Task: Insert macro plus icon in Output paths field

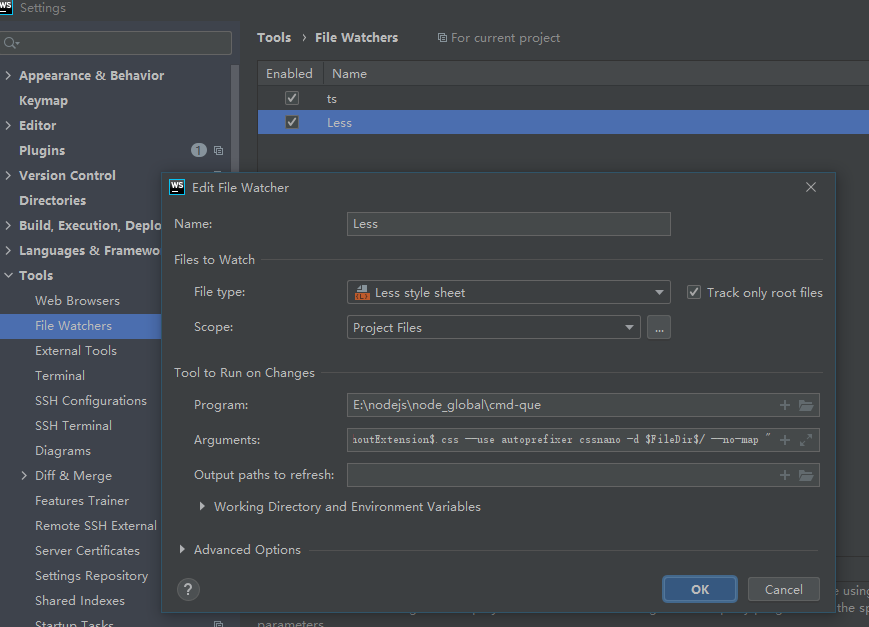Action: (785, 475)
